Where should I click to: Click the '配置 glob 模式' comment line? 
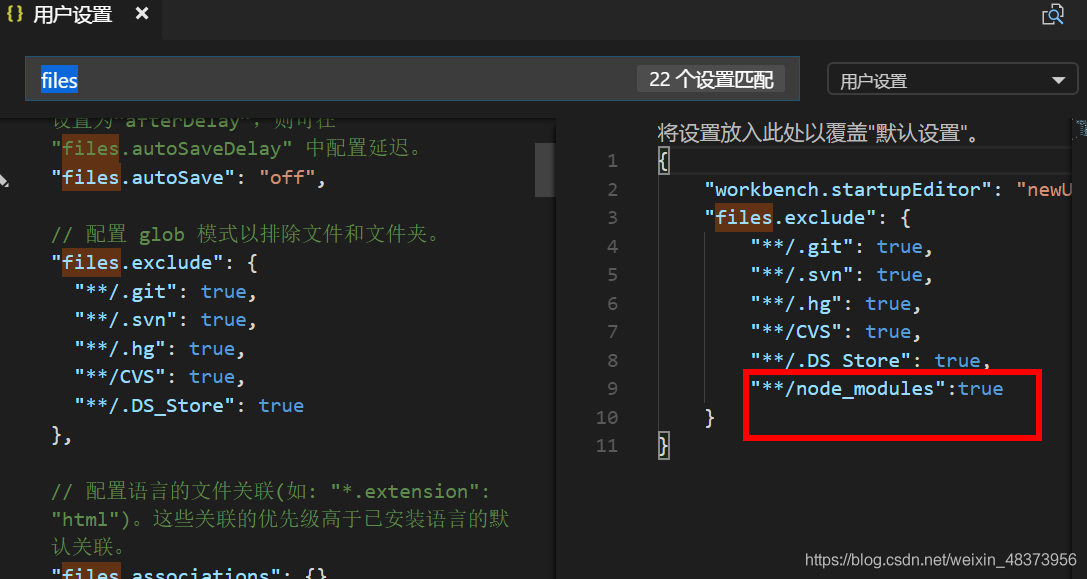247,234
